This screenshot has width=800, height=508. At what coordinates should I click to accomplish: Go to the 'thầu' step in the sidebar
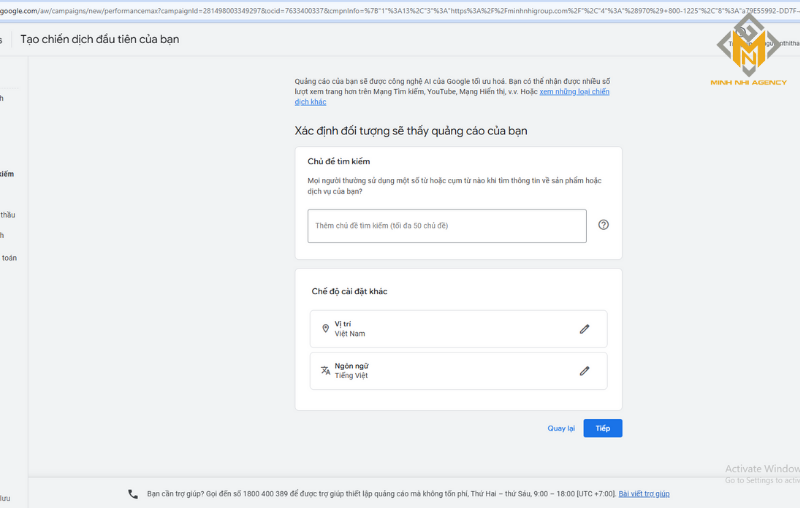click(x=8, y=215)
